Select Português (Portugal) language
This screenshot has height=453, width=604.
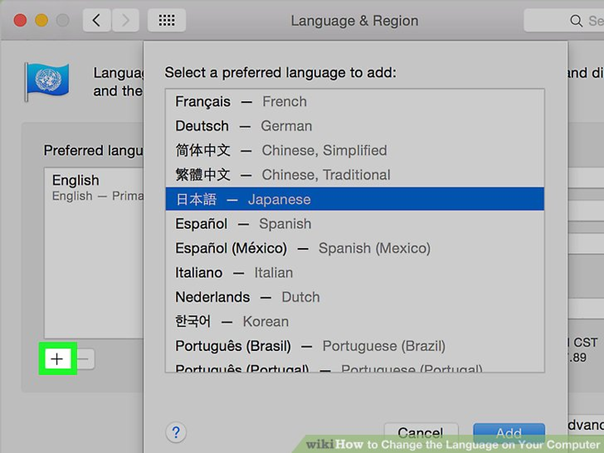(355, 367)
